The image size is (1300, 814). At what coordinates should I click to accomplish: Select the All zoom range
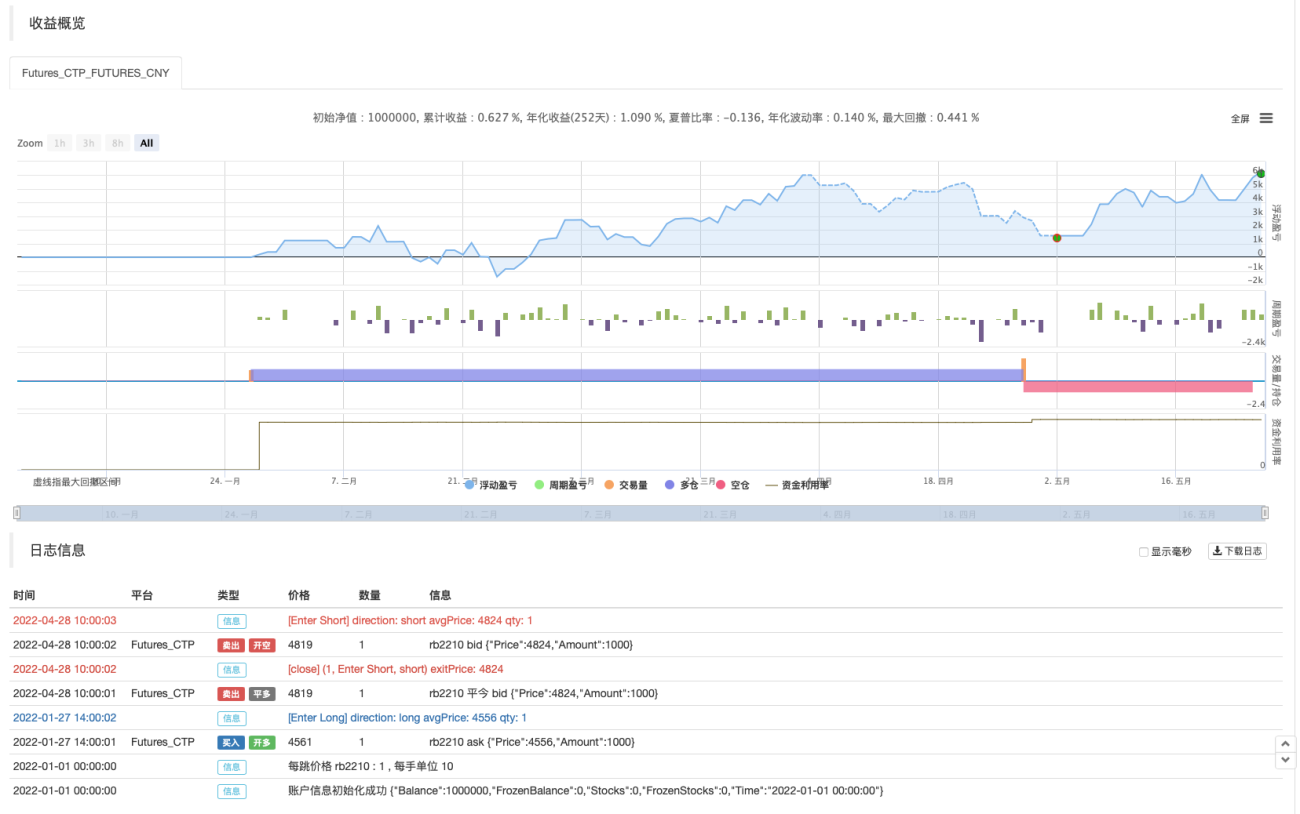(x=147, y=143)
